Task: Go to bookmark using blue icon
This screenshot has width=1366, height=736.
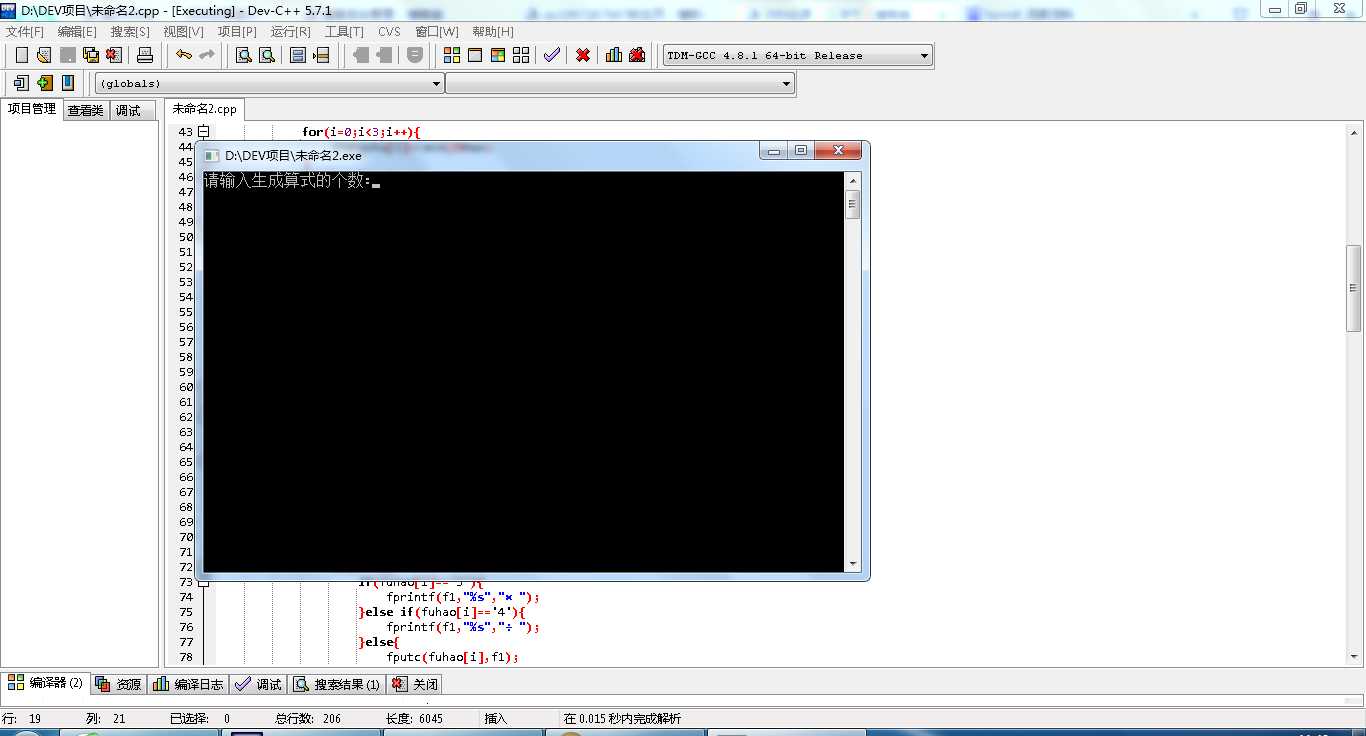Action: pos(68,83)
